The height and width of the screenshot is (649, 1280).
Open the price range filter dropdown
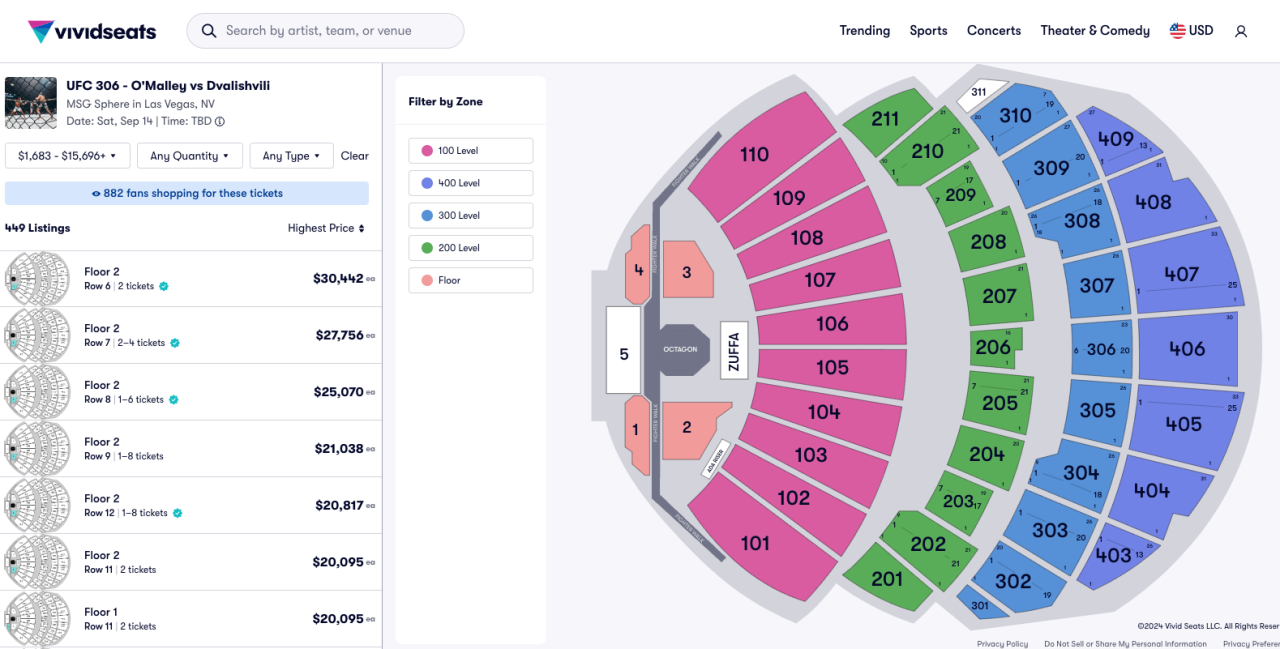tap(66, 155)
